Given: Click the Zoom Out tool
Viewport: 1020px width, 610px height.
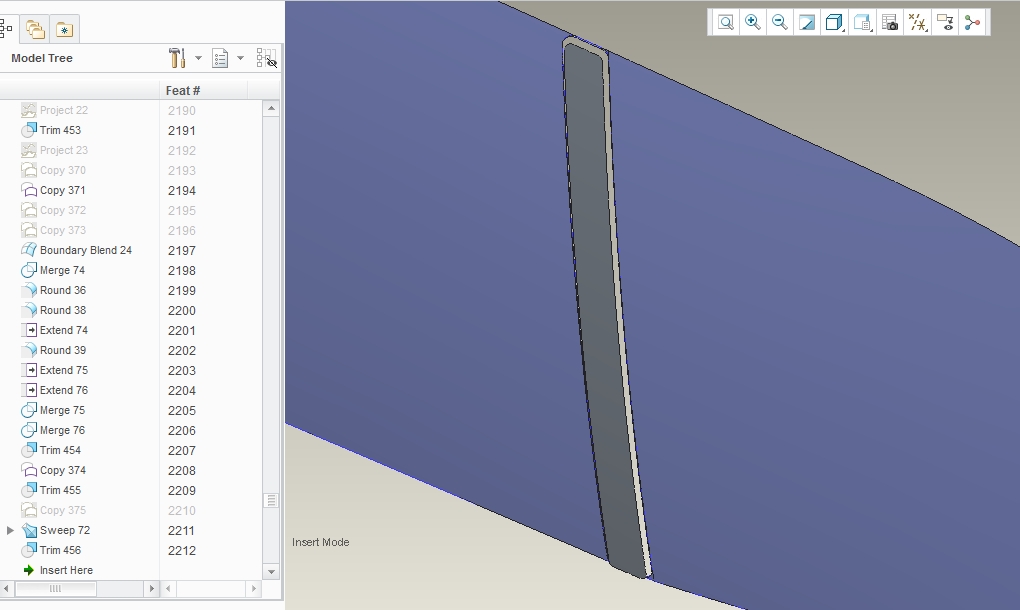Looking at the screenshot, I should pyautogui.click(x=779, y=23).
